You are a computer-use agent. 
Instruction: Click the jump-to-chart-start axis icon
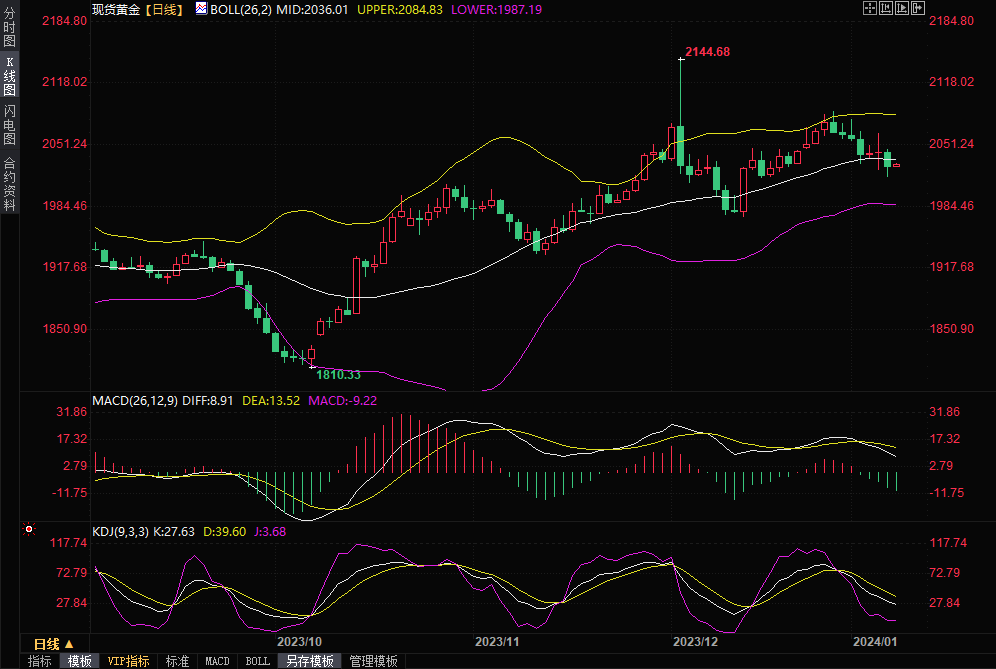coord(885,8)
